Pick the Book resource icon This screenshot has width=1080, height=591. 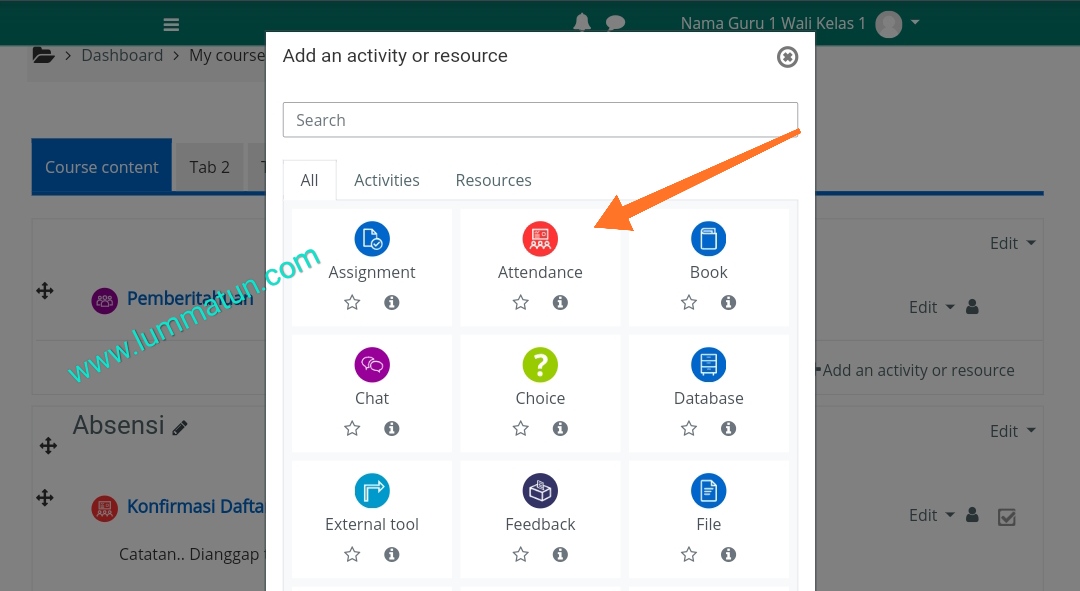click(708, 239)
